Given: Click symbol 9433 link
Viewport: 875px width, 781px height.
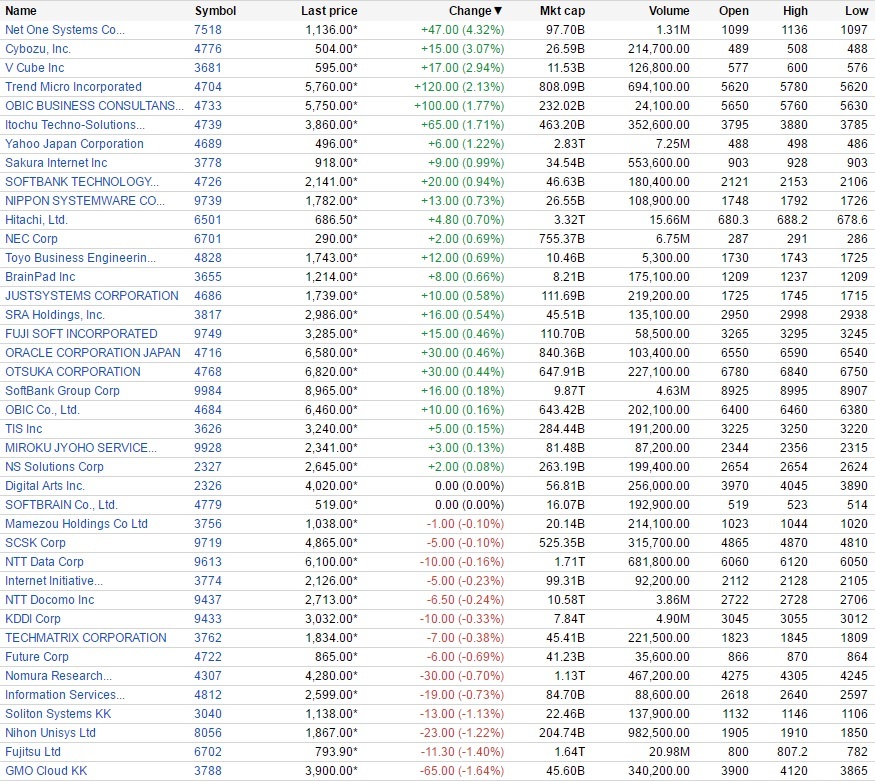Looking at the screenshot, I should click(x=208, y=618).
